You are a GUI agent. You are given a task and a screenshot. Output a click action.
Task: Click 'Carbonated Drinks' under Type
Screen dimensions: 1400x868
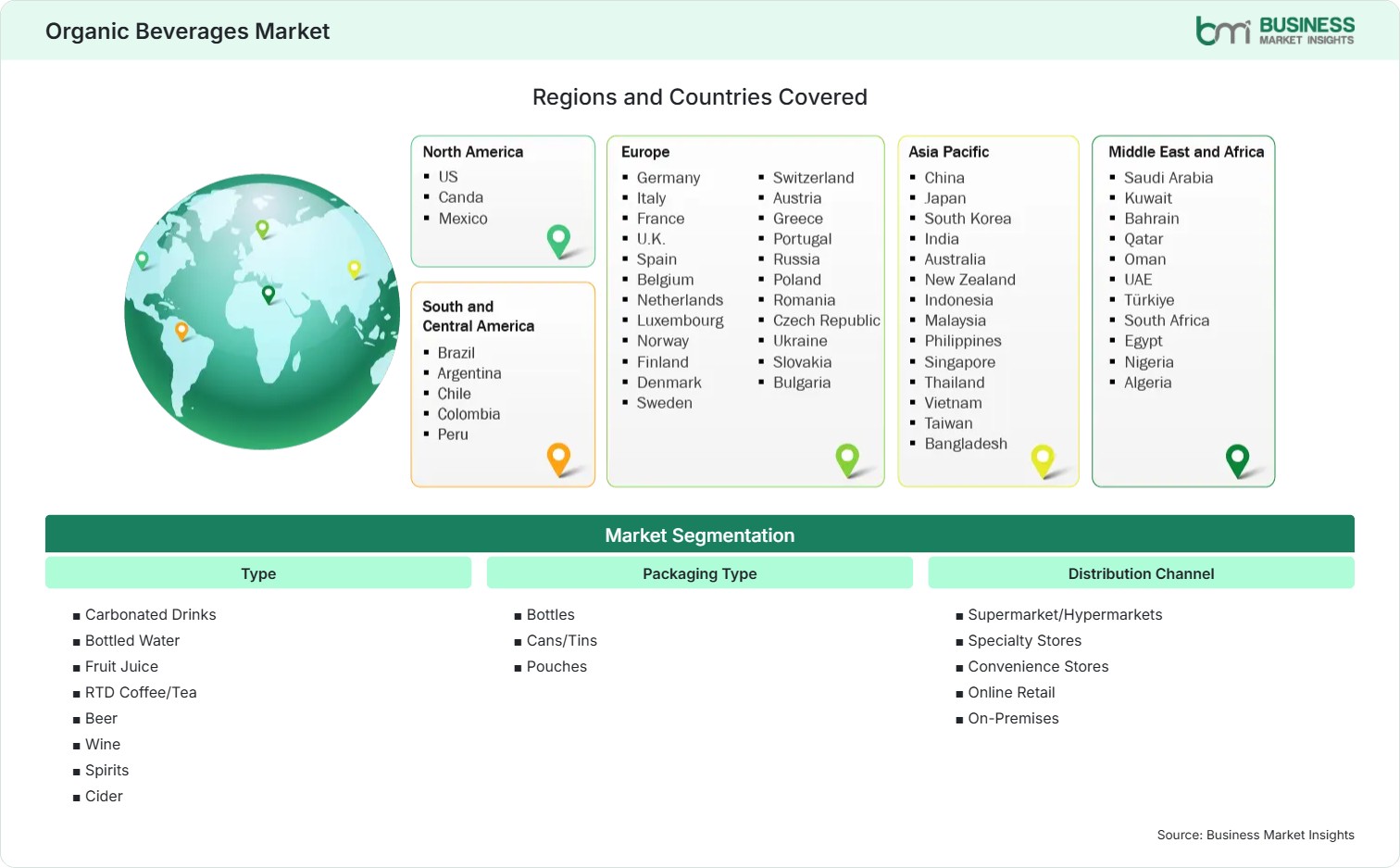point(151,615)
